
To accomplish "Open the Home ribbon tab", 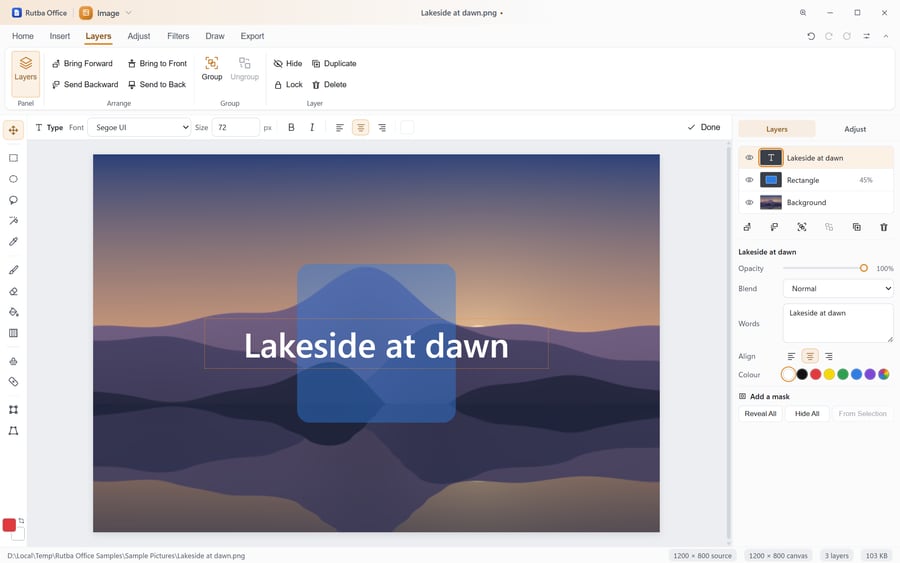I will coord(23,36).
